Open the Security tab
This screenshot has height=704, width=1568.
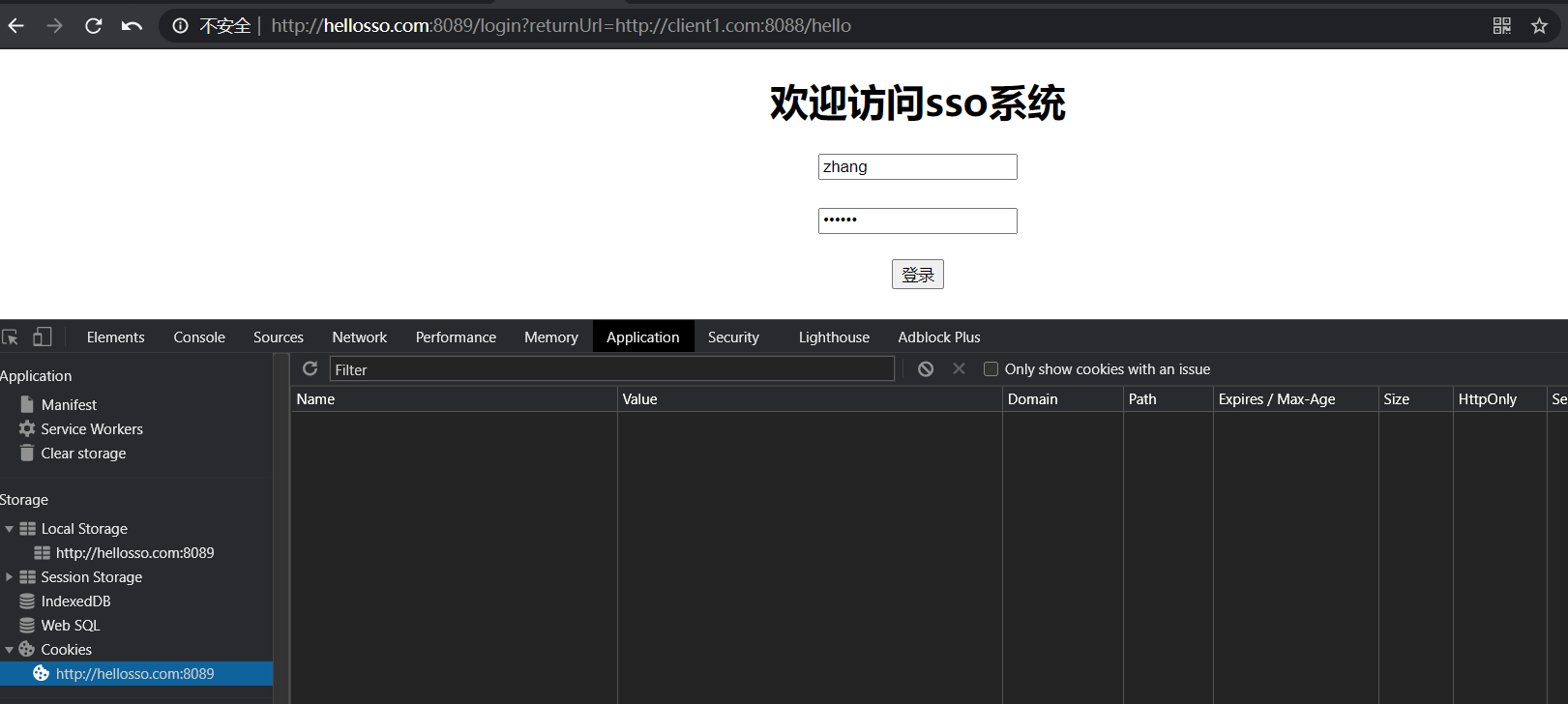733,337
